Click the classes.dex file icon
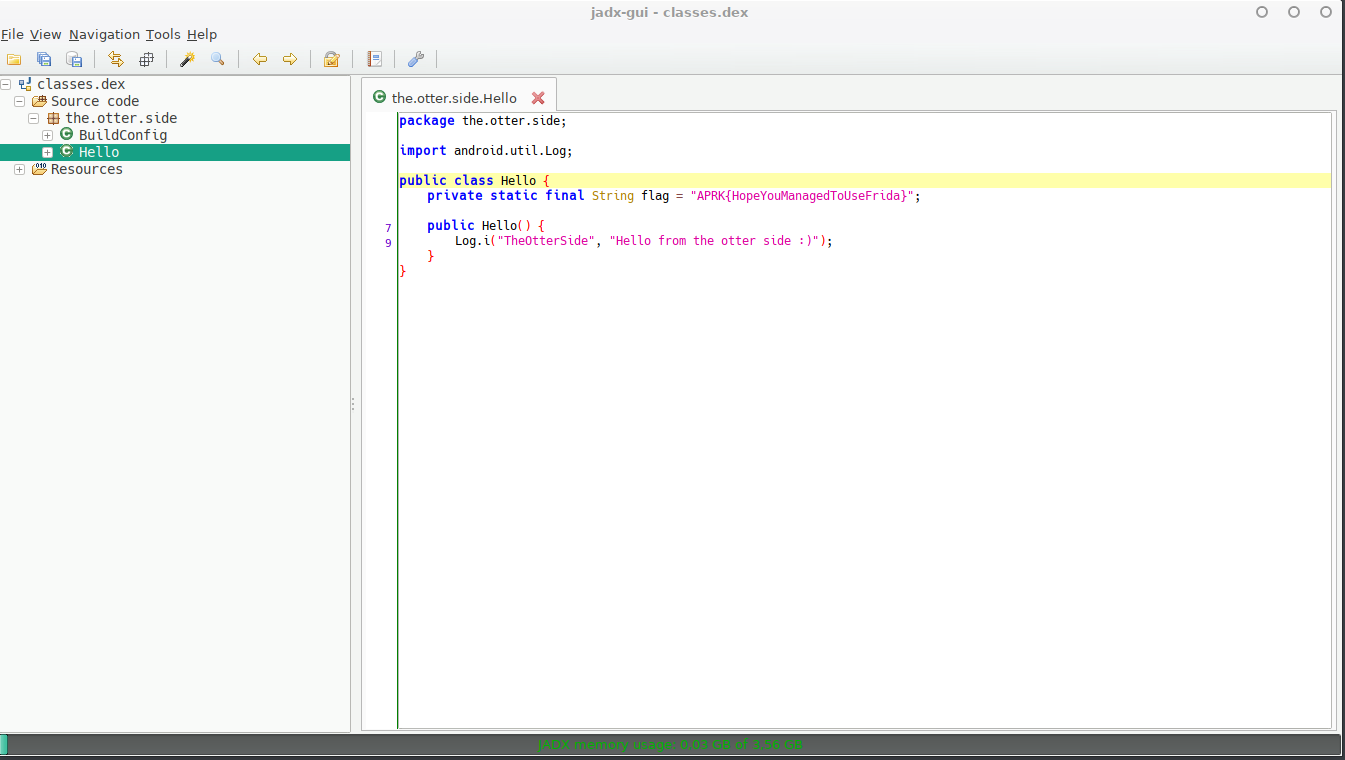This screenshot has width=1345, height=760. [x=25, y=84]
